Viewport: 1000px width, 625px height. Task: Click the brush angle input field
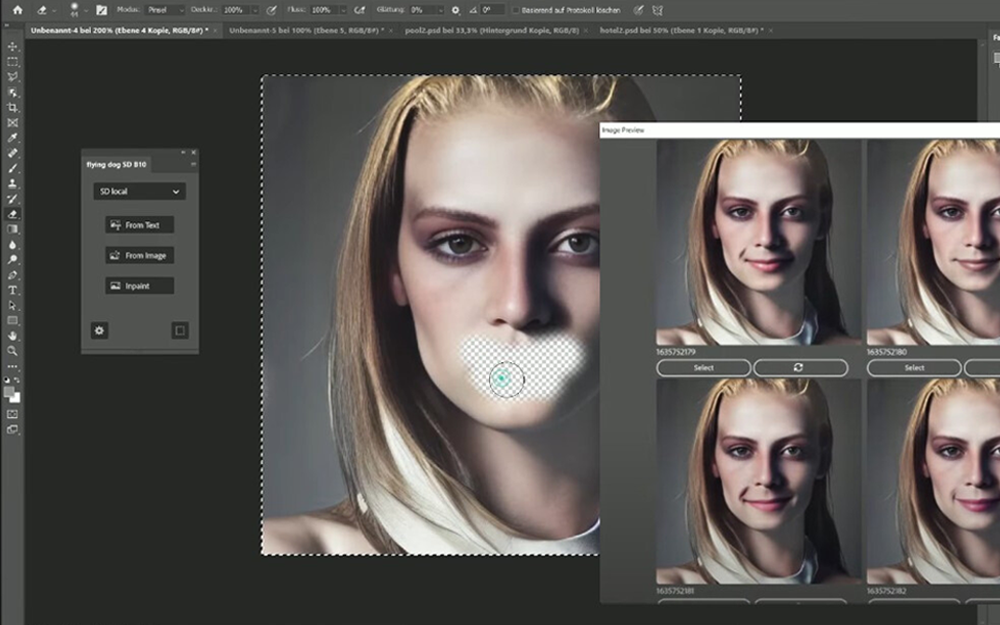(x=492, y=10)
